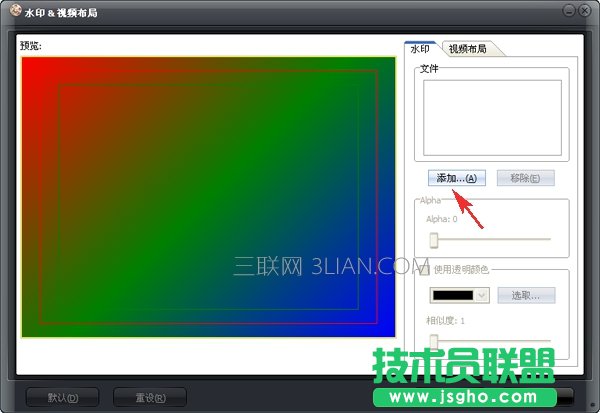Click the 选取... color pick button
The image size is (600, 413).
tap(526, 295)
